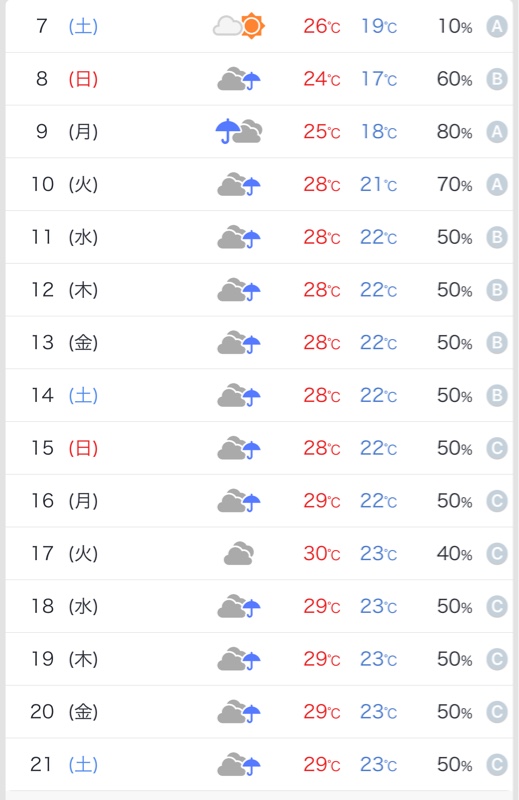Select the reliability C badge on day 15
This screenshot has width=519, height=800.
pyautogui.click(x=497, y=448)
